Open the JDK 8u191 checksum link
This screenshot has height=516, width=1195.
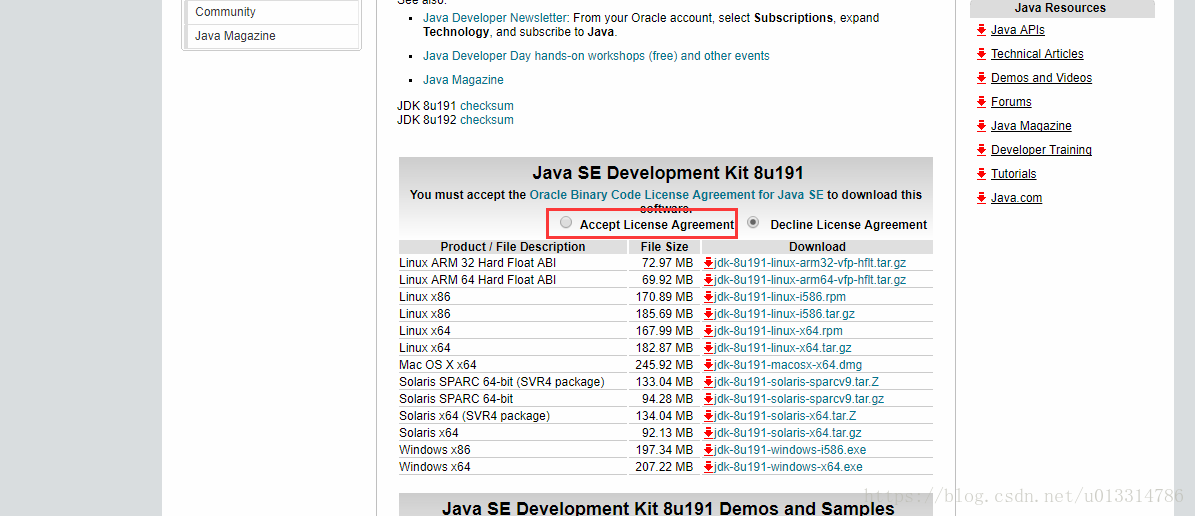486,106
